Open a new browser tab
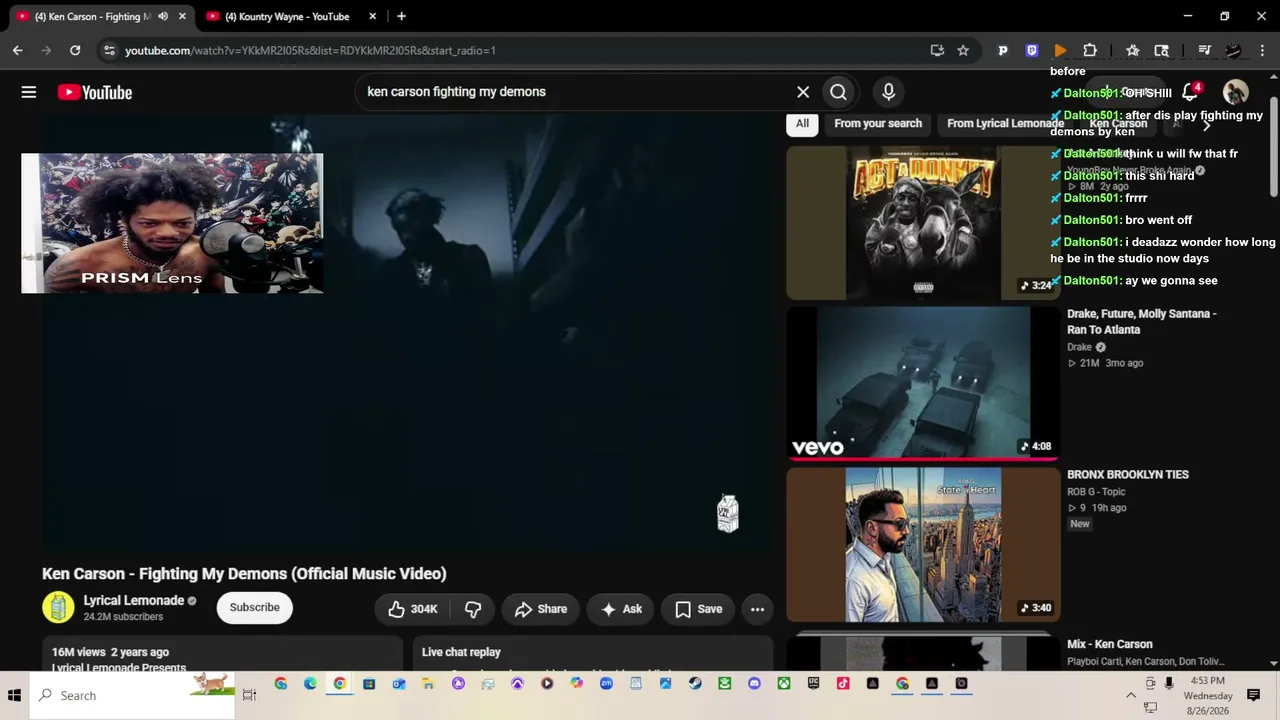This screenshot has width=1280, height=720. pyautogui.click(x=401, y=16)
